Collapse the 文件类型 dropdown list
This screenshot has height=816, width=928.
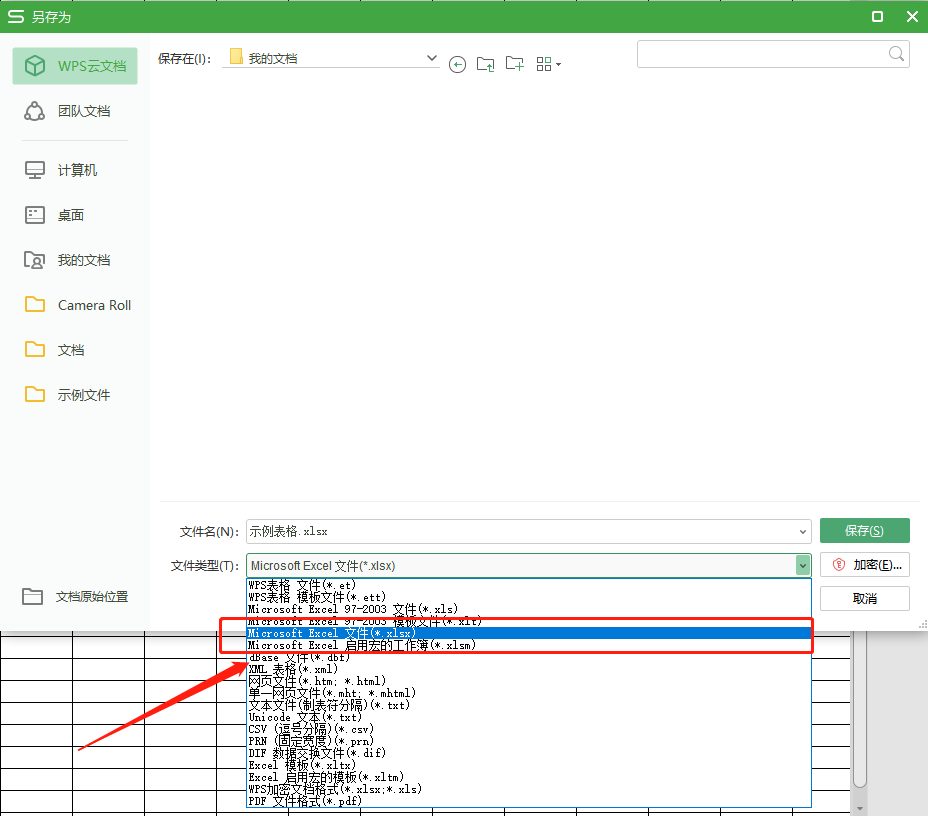pyautogui.click(x=802, y=566)
